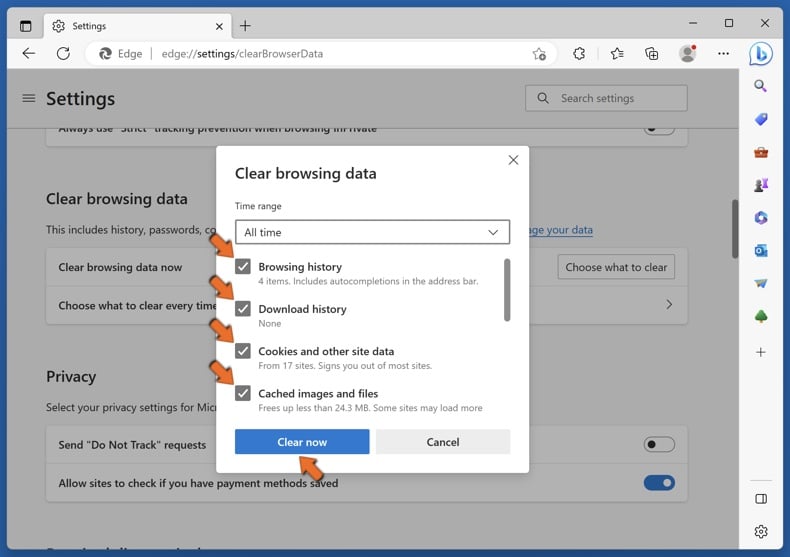
Task: Open the Time range All time dropdown
Action: [372, 232]
